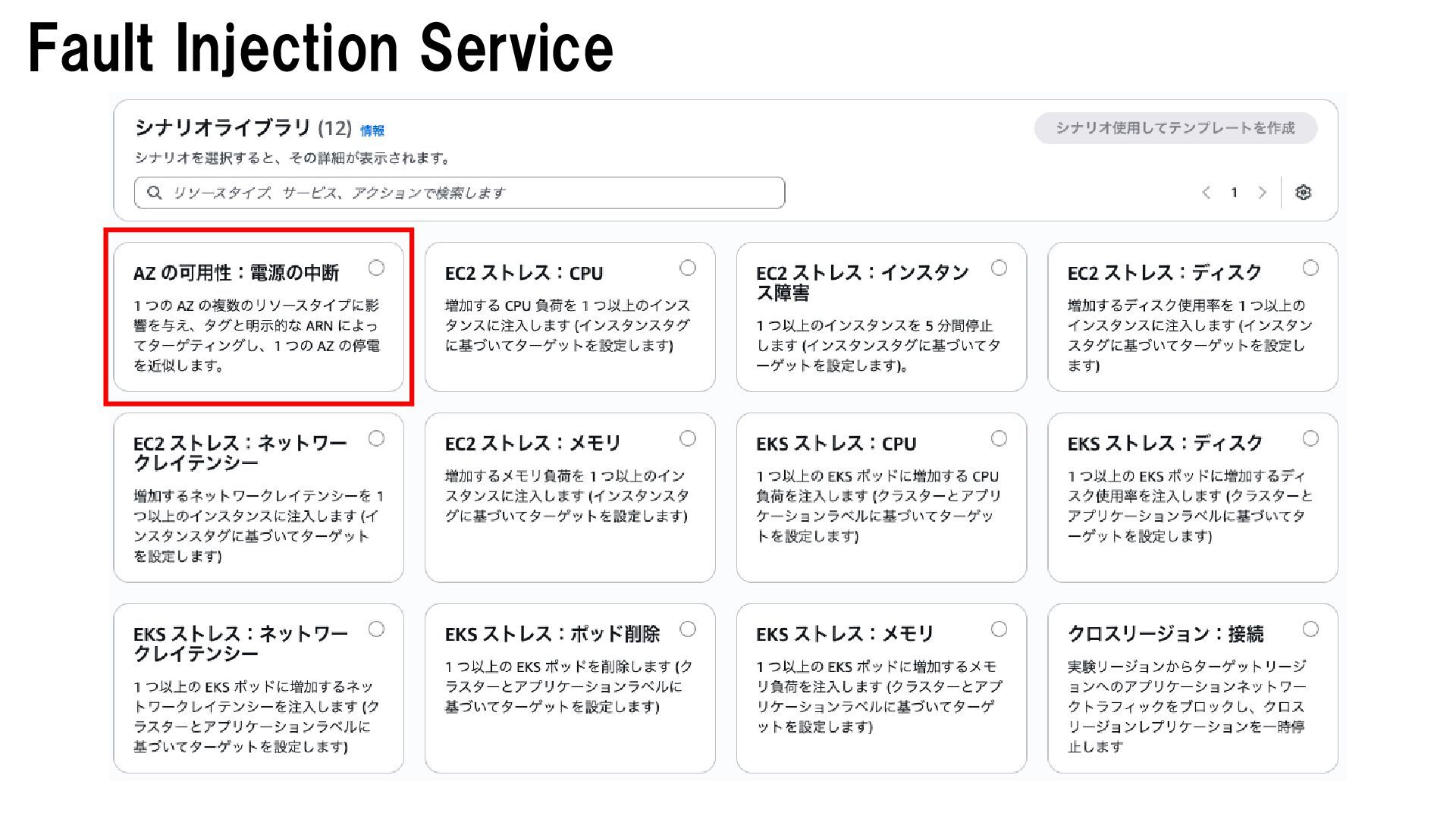Choose the EC2 ストレス ネットワークレイテンシー radio
This screenshot has width=1456, height=819.
pos(376,438)
